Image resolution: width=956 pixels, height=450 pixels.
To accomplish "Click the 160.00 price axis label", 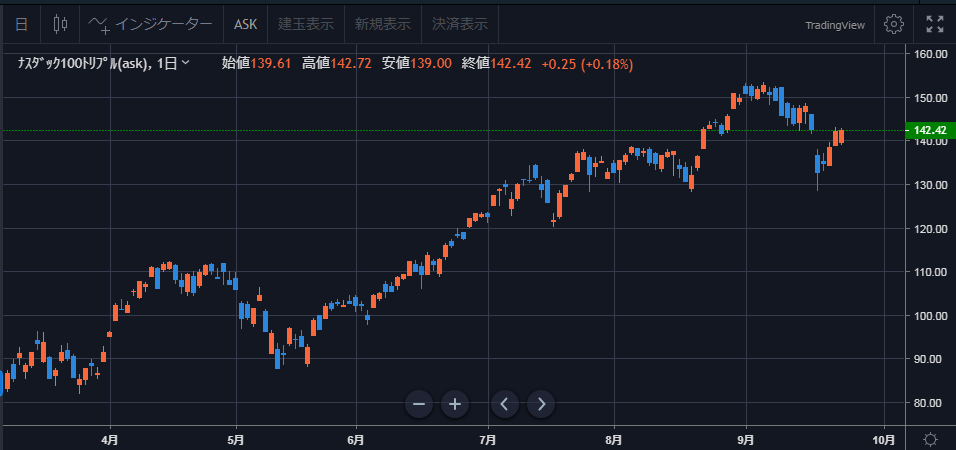I will (x=930, y=54).
